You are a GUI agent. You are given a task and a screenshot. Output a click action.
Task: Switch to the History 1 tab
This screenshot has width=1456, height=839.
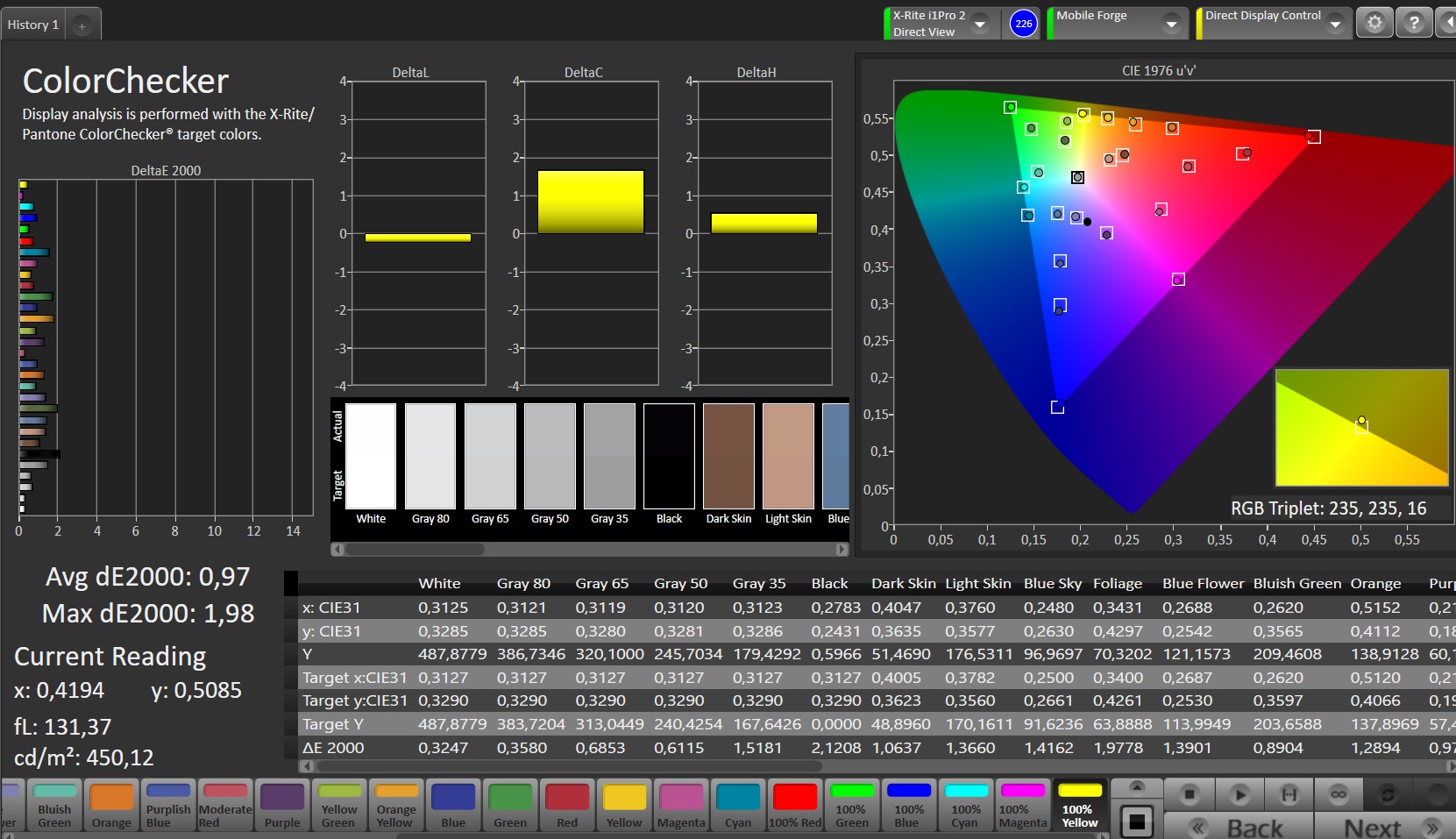tap(33, 25)
